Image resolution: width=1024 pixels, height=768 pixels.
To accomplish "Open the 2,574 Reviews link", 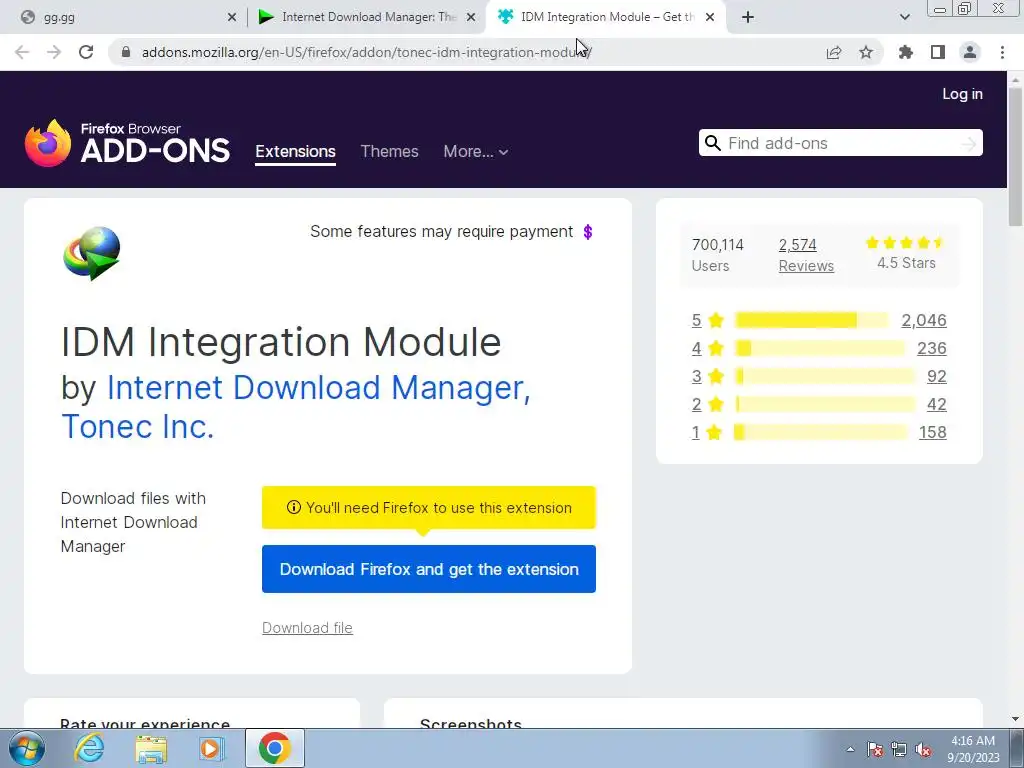I will click(806, 255).
